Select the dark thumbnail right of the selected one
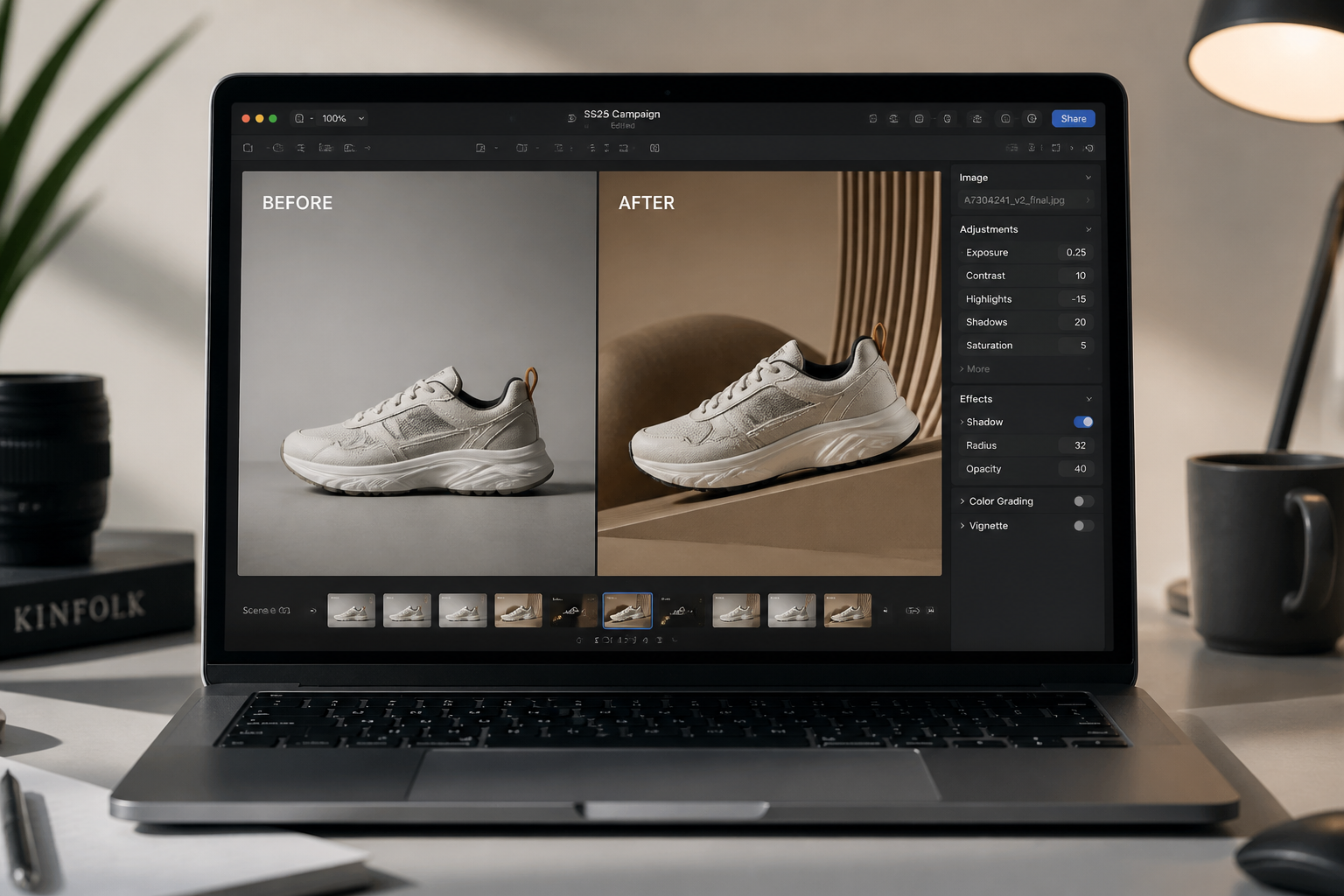This screenshot has width=1344, height=896. coord(682,611)
